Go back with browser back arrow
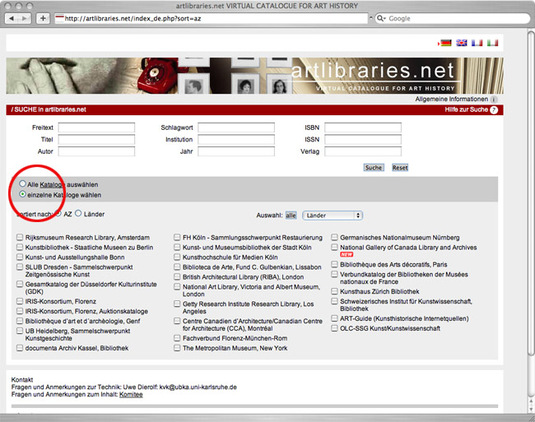535x422 pixels. pos(12,18)
